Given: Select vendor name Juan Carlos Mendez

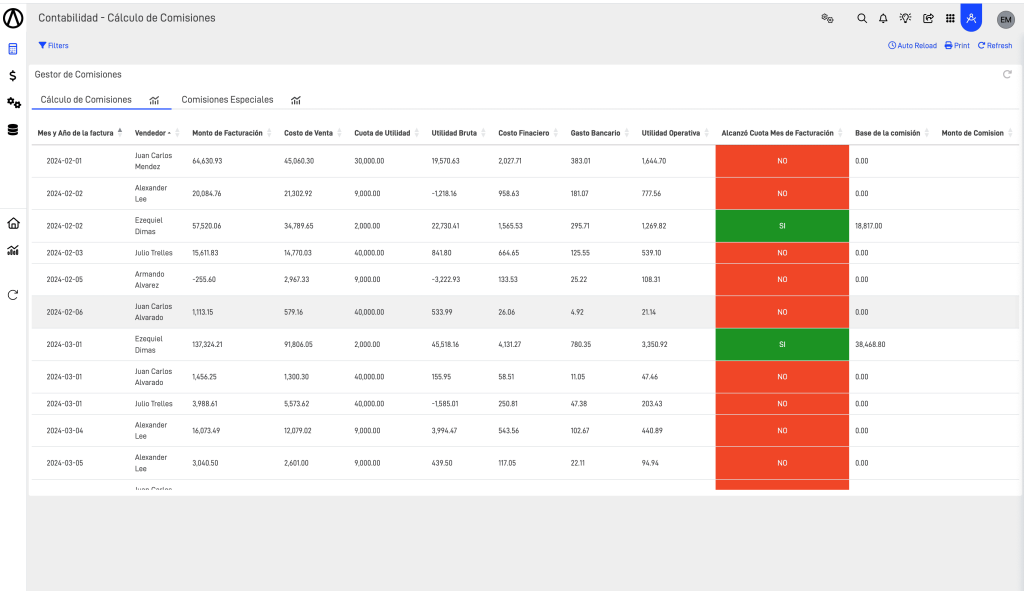Looking at the screenshot, I should pyautogui.click(x=153, y=161).
